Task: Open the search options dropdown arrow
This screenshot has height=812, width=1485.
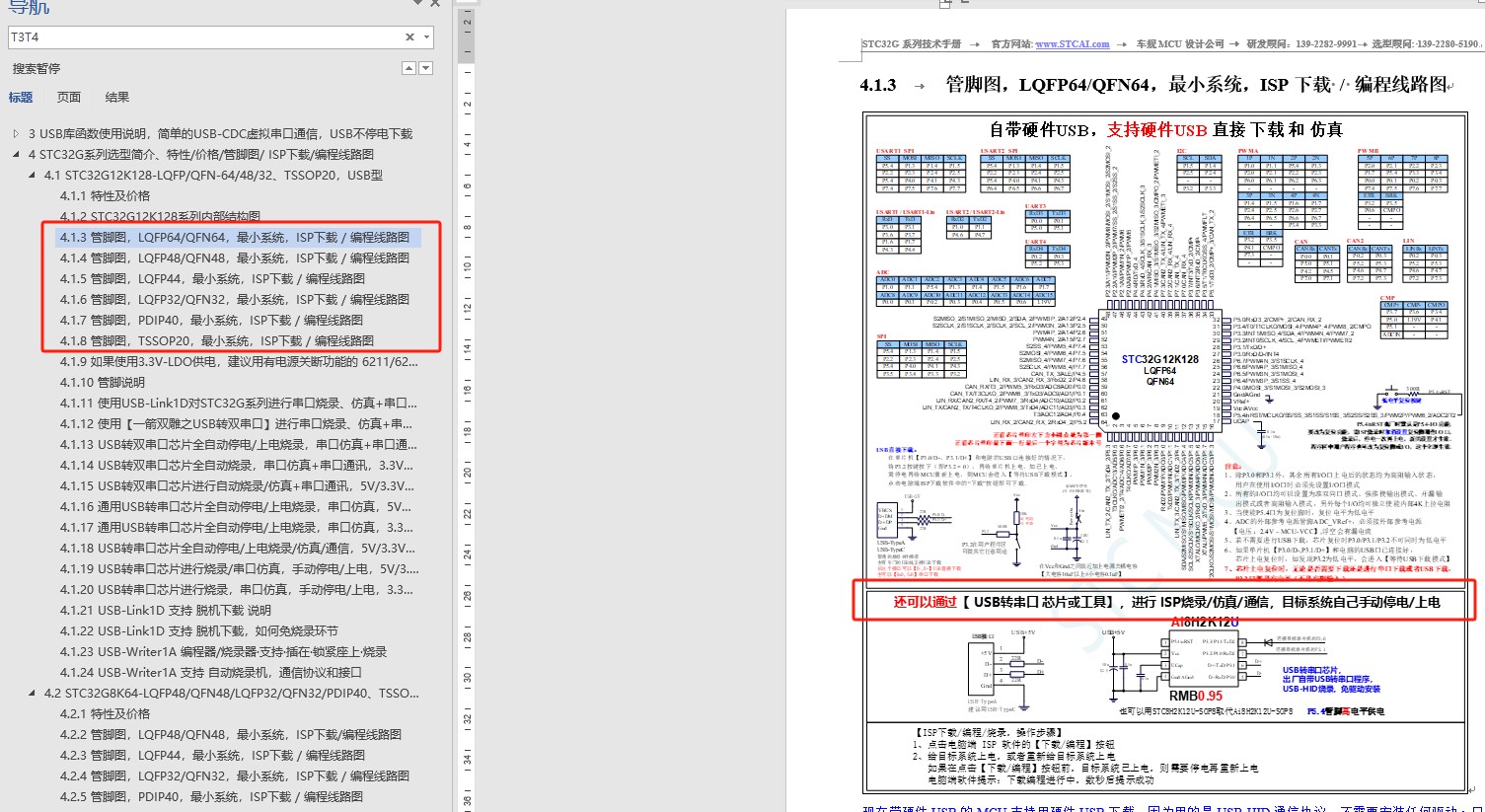Action: (426, 37)
